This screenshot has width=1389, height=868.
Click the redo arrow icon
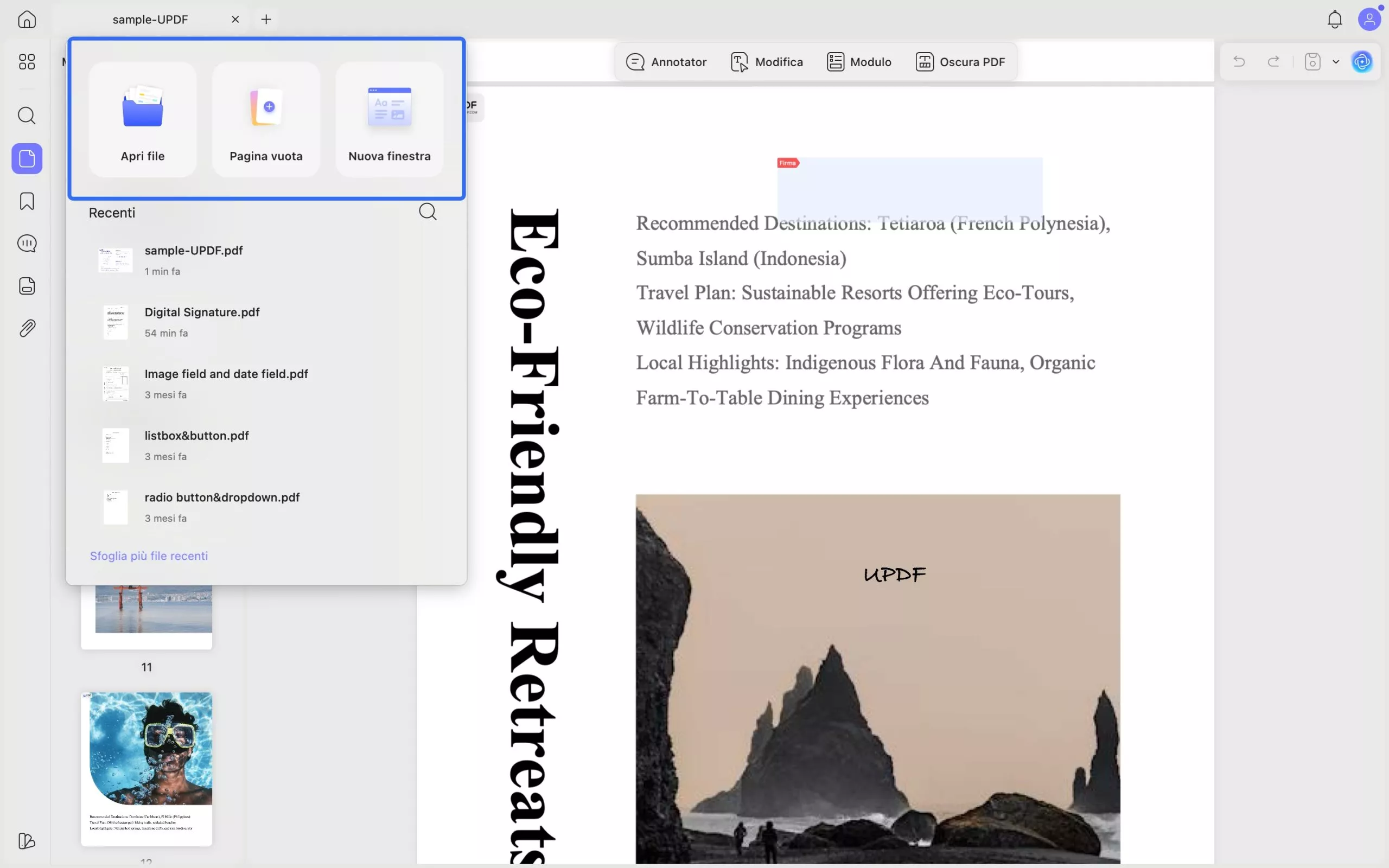coord(1273,61)
